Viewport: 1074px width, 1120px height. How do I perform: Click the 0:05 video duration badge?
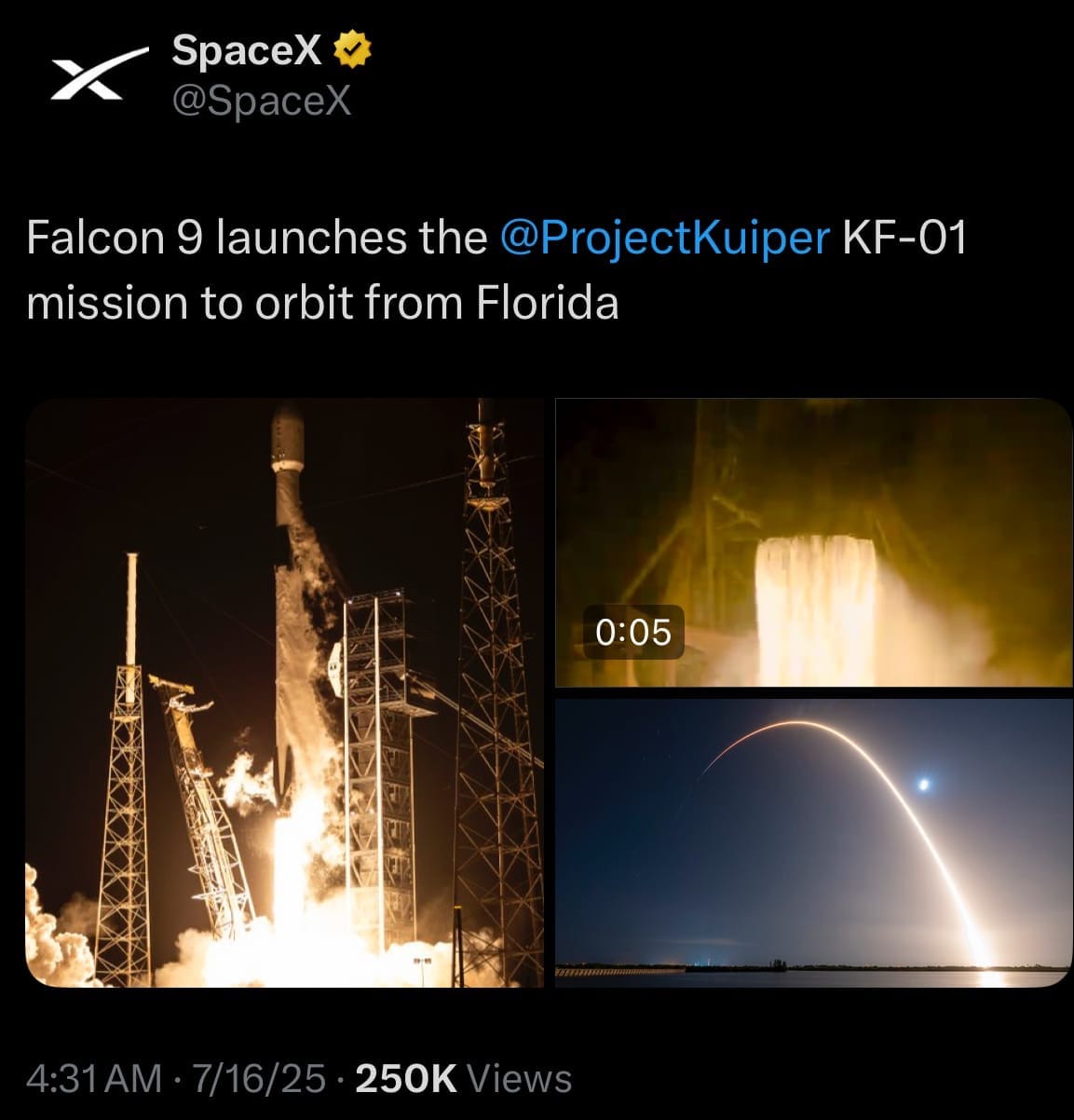point(633,632)
